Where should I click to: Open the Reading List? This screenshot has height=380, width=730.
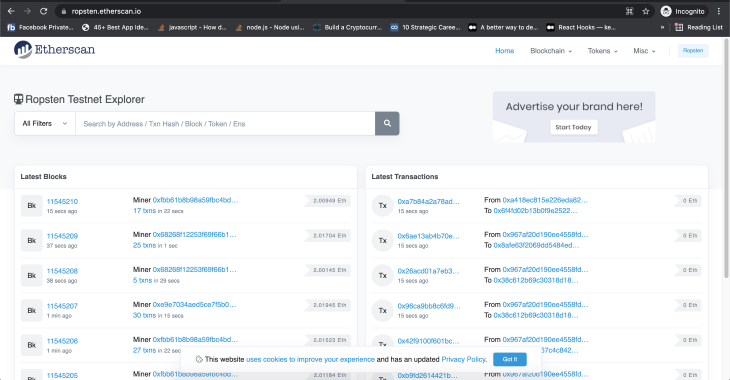coord(699,27)
